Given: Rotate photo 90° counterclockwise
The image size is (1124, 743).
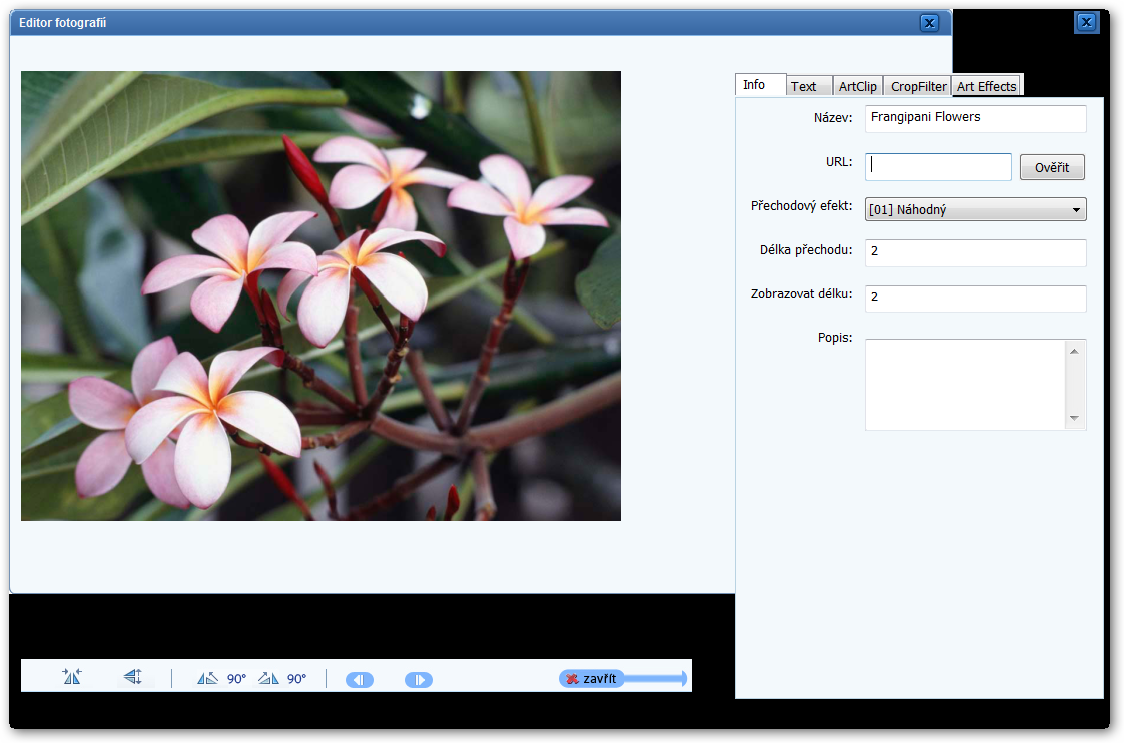Looking at the screenshot, I should click(222, 678).
